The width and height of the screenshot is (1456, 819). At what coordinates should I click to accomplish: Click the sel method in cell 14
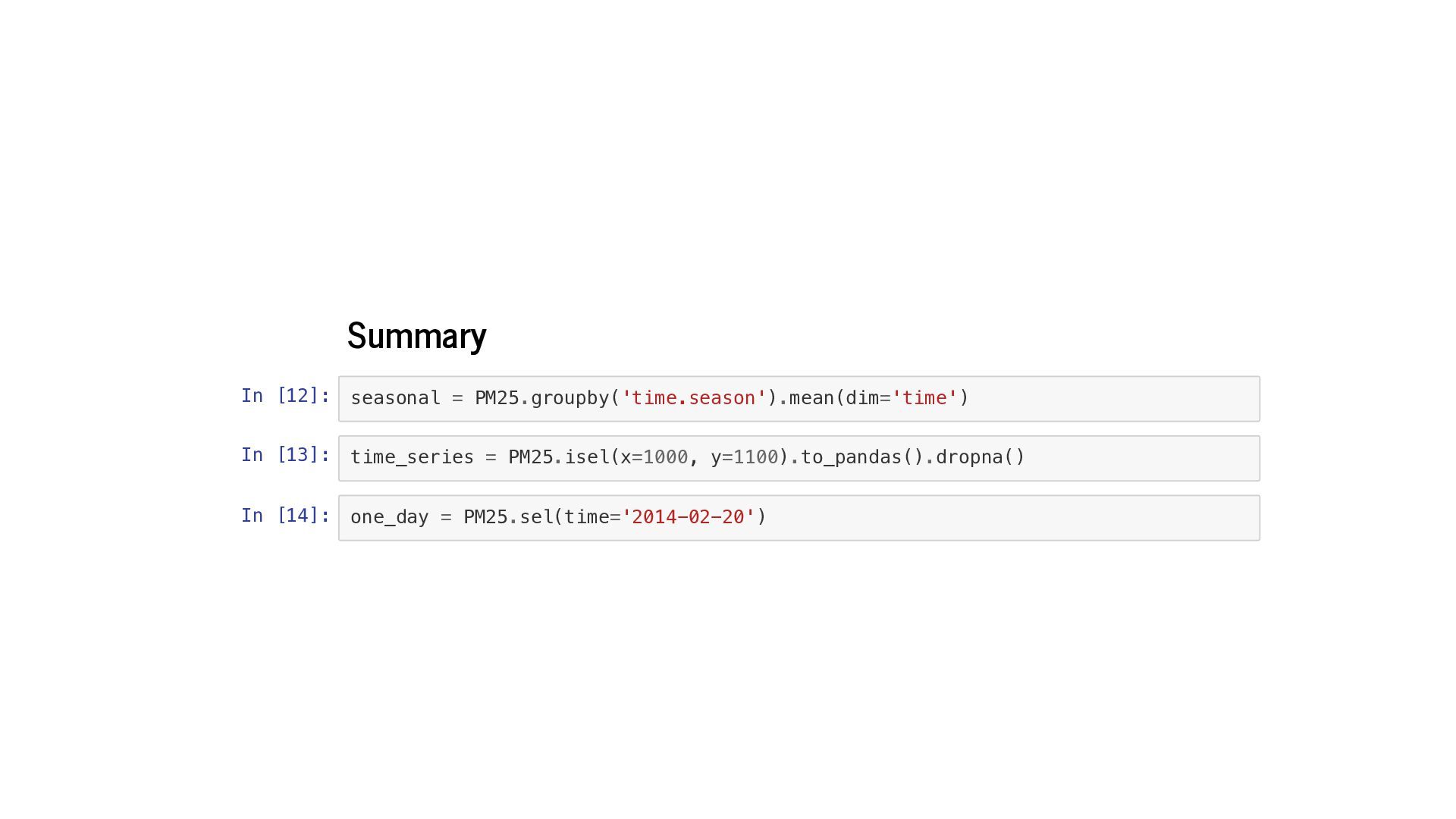(536, 517)
